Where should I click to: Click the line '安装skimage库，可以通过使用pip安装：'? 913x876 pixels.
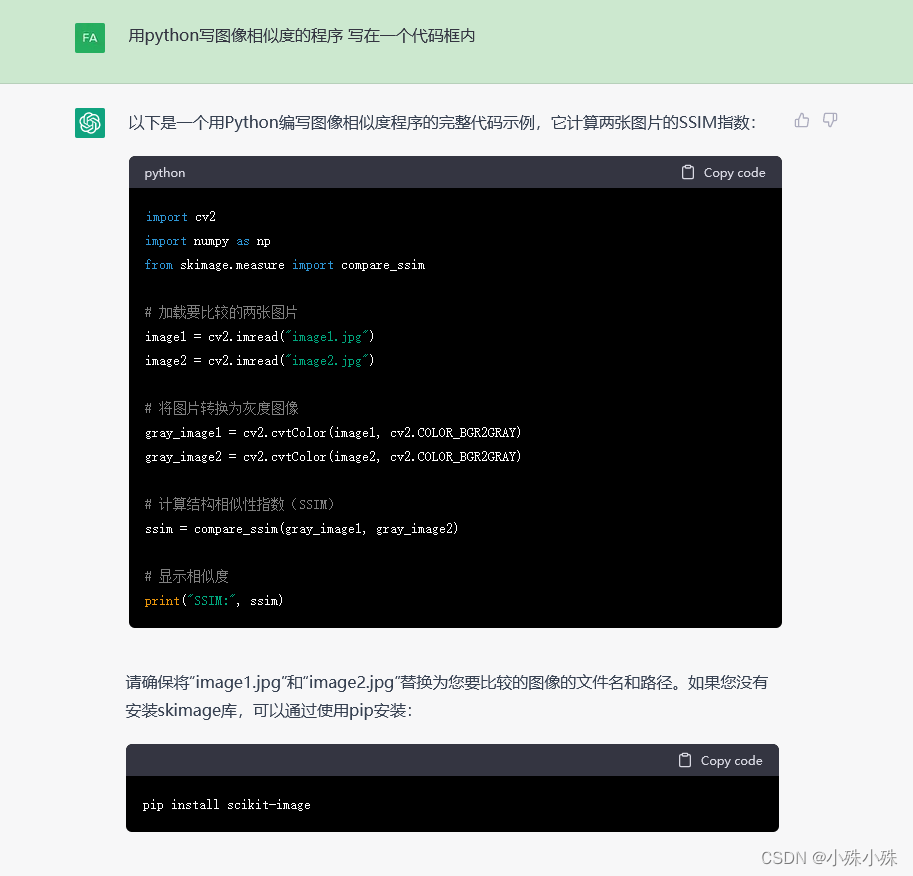coord(269,711)
